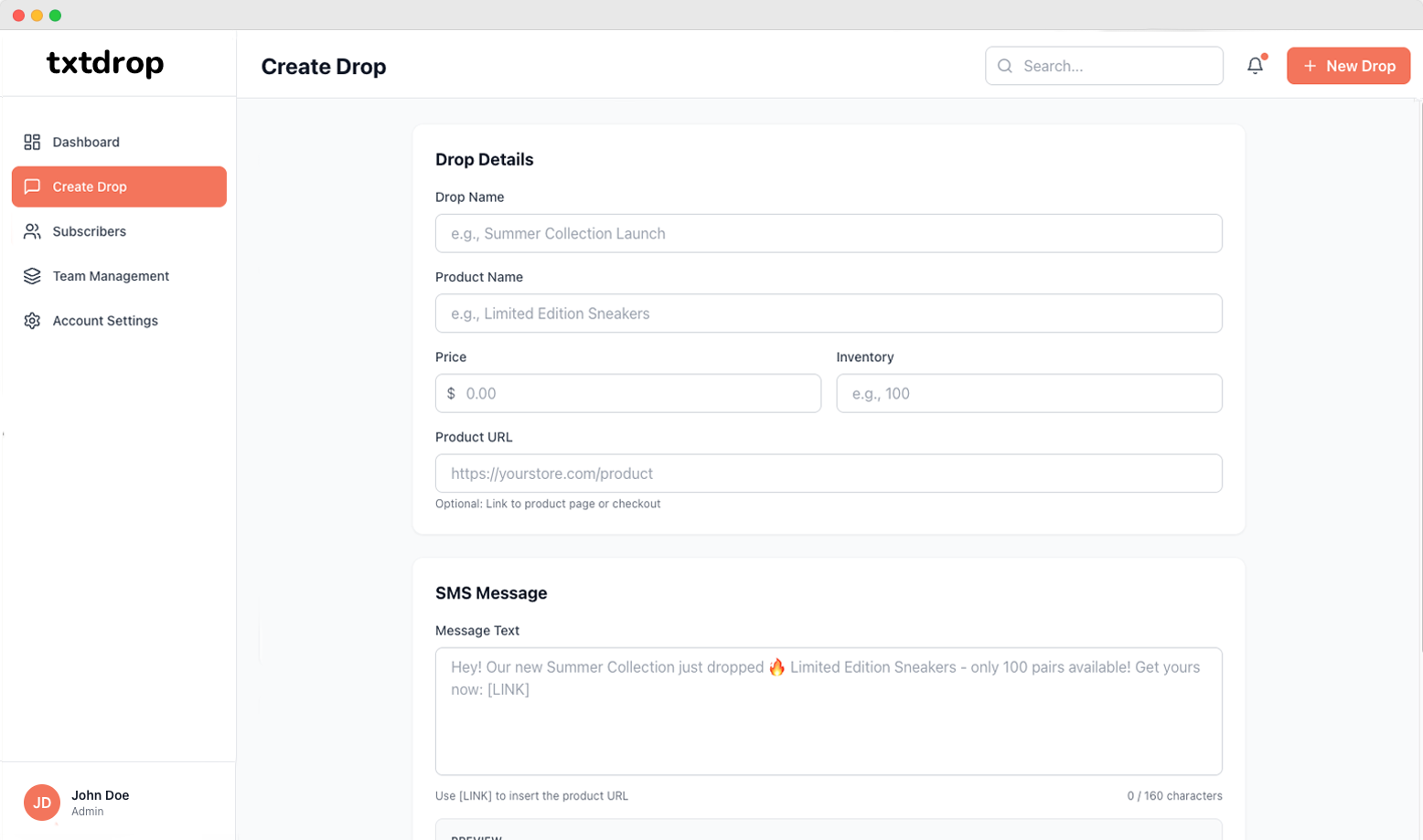Screen dimensions: 1423x840
Task: Click the Team Management layers icon
Action: (32, 276)
